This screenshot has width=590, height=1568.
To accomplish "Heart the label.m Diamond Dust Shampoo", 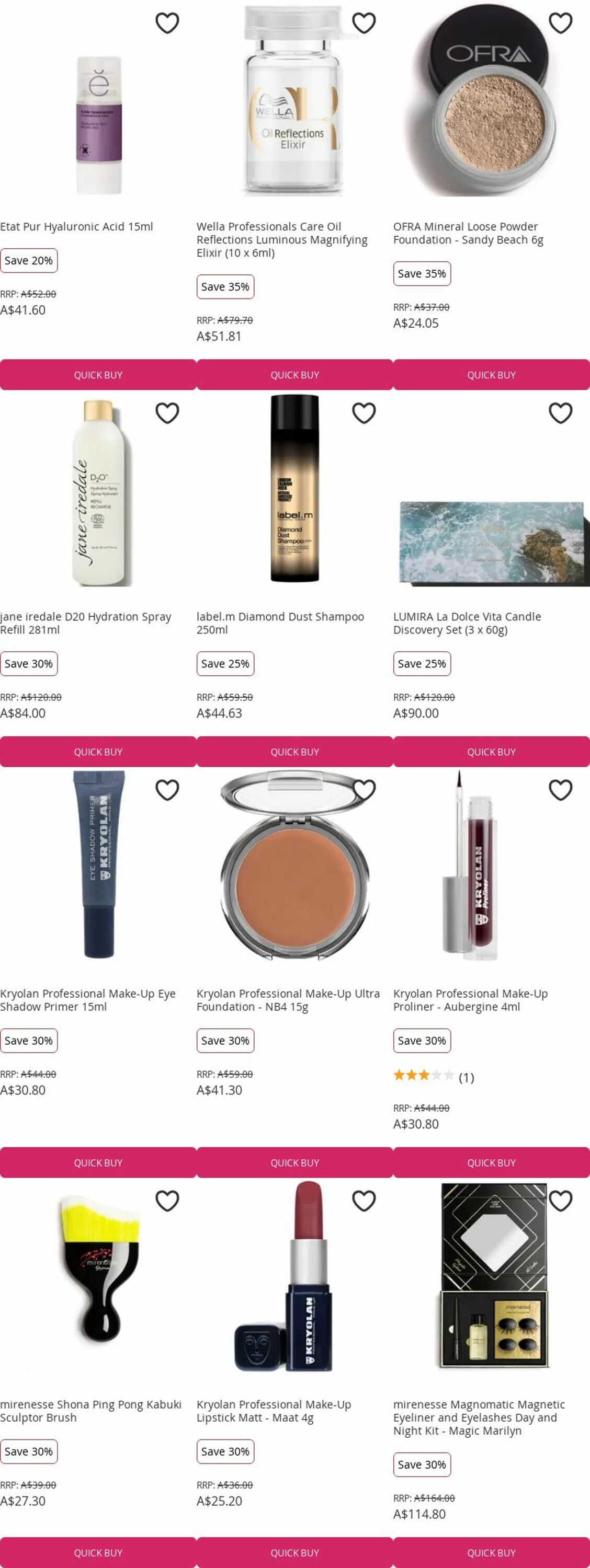I will 364,413.
